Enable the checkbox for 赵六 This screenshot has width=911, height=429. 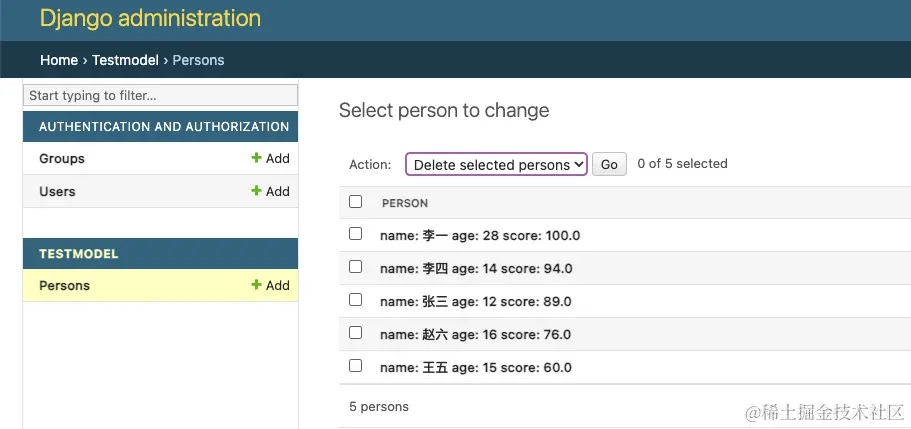[x=355, y=333]
